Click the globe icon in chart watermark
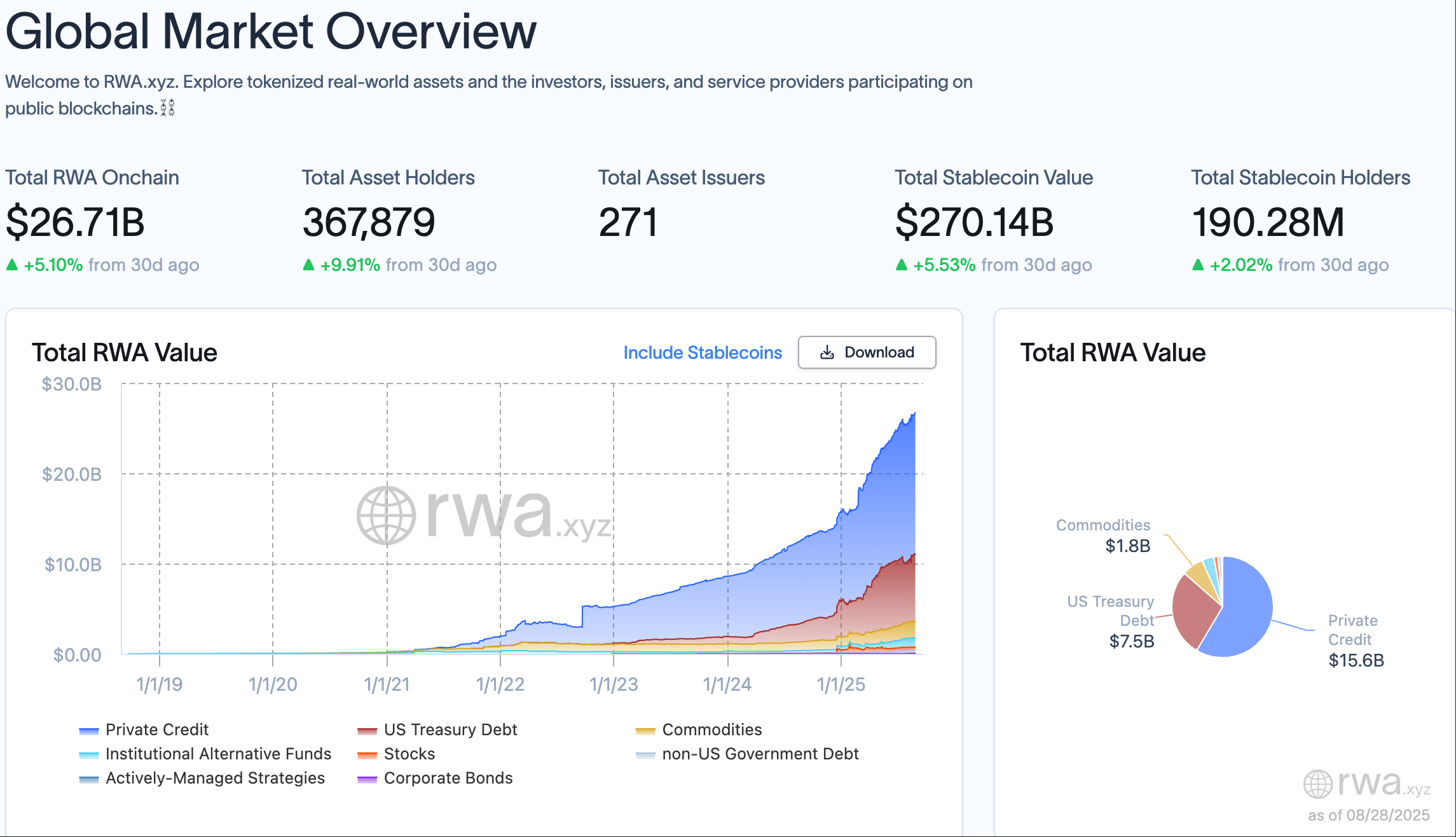This screenshot has width=1456, height=837. pyautogui.click(x=386, y=515)
